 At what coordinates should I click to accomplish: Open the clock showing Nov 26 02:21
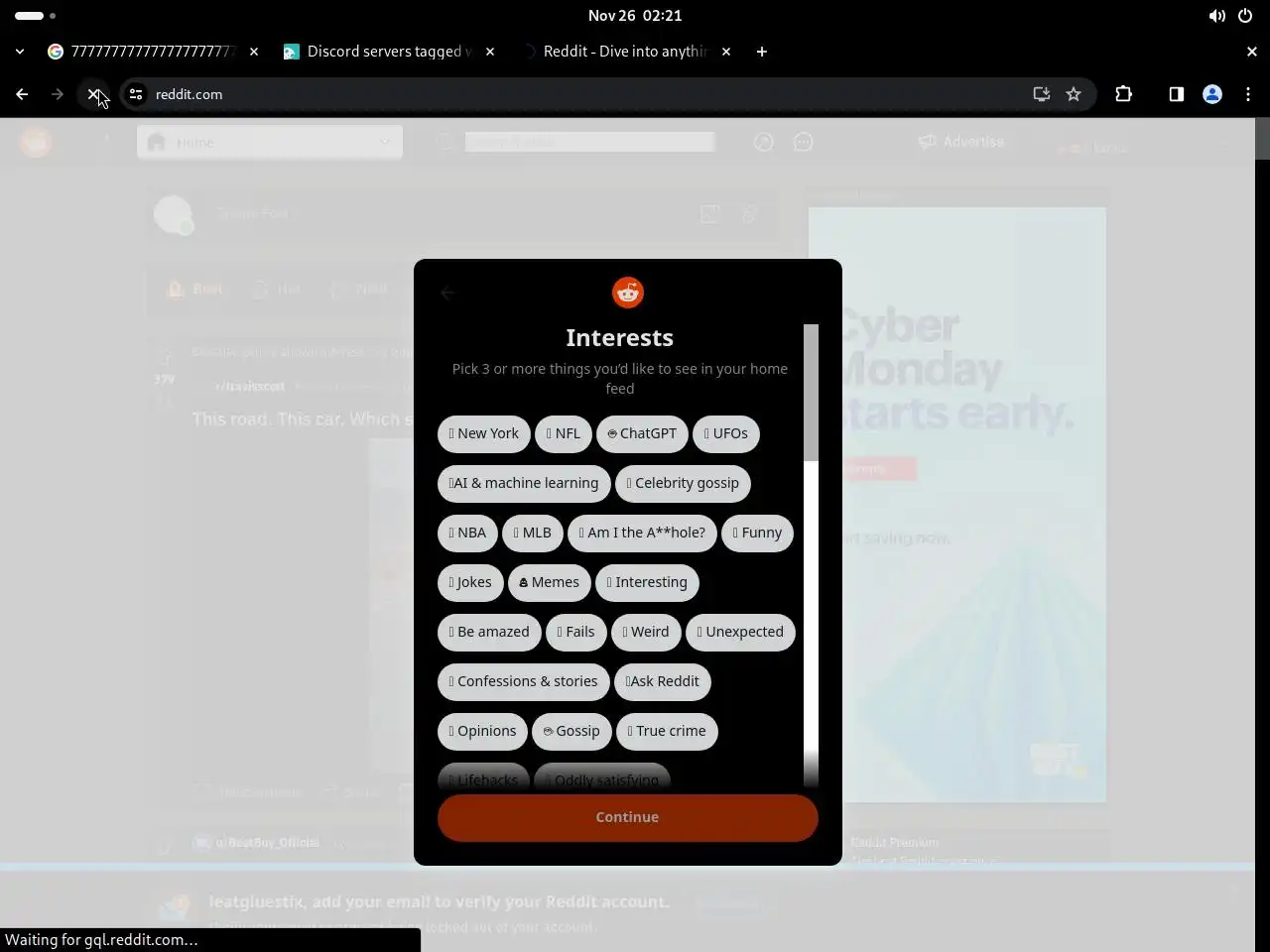634,16
